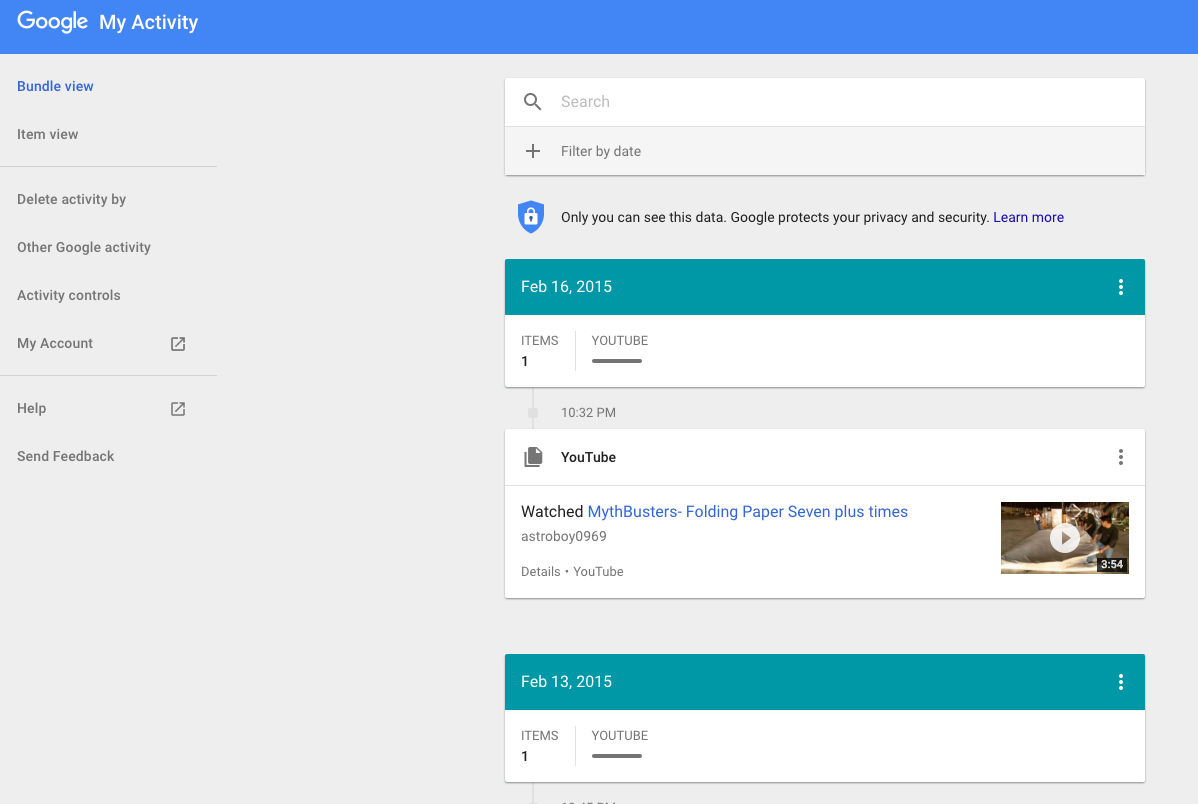
Task: Click the external link icon beside My Account
Action: [178, 343]
